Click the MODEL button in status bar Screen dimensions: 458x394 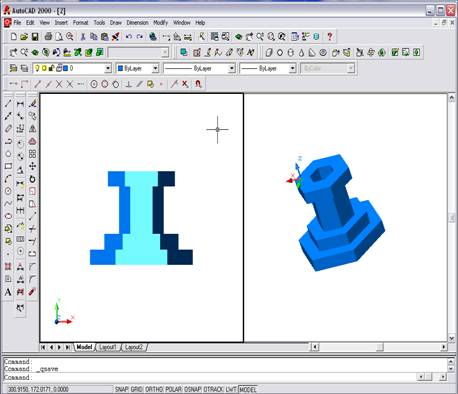coord(248,389)
